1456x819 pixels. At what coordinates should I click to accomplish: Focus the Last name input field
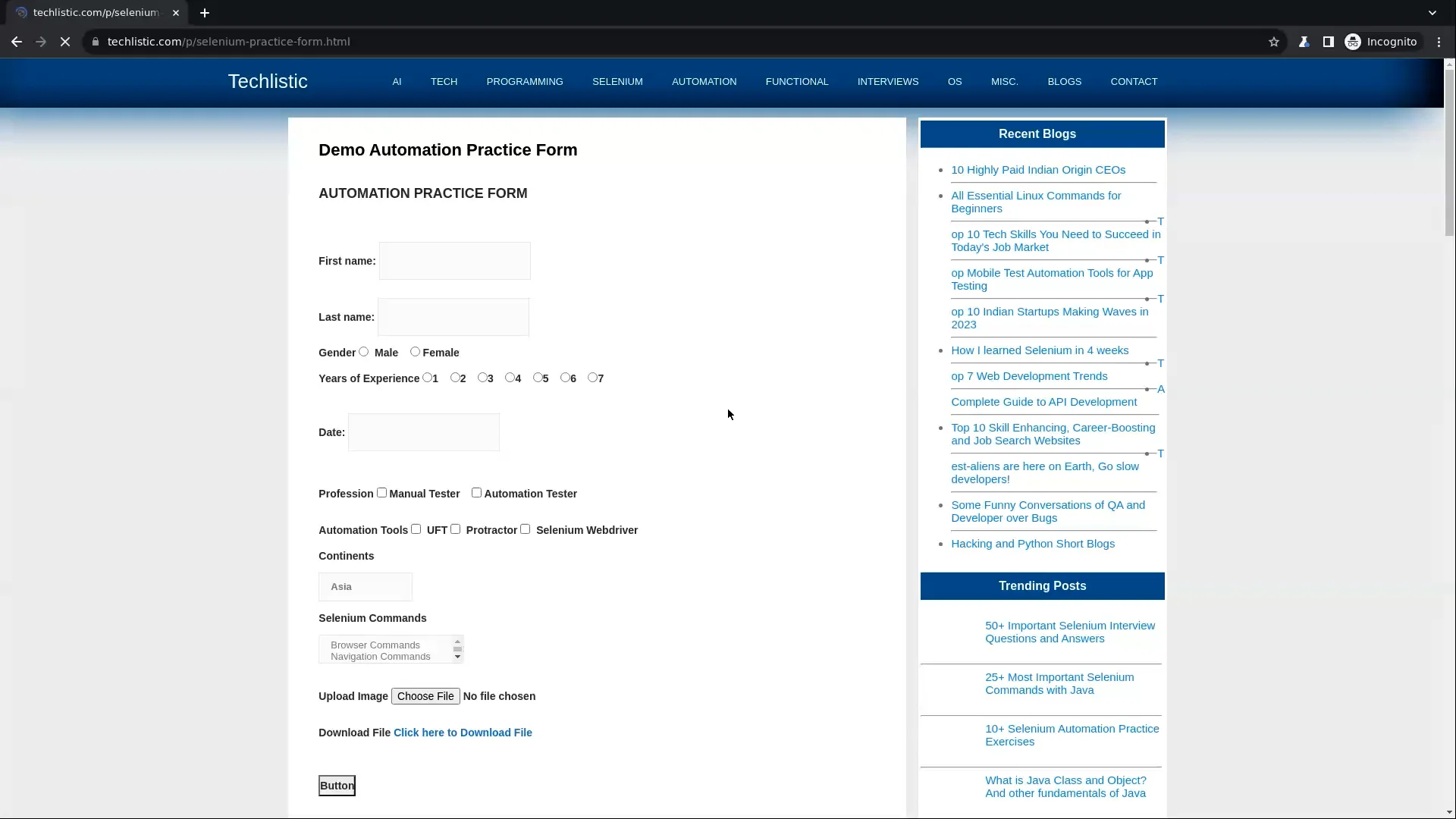[453, 317]
